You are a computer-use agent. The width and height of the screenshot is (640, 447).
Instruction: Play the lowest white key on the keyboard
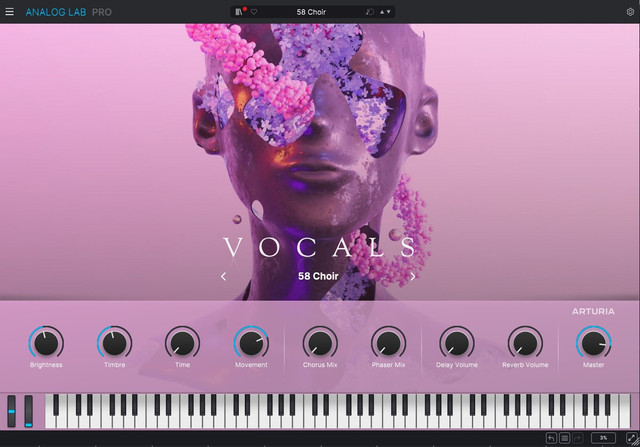[x=49, y=422]
